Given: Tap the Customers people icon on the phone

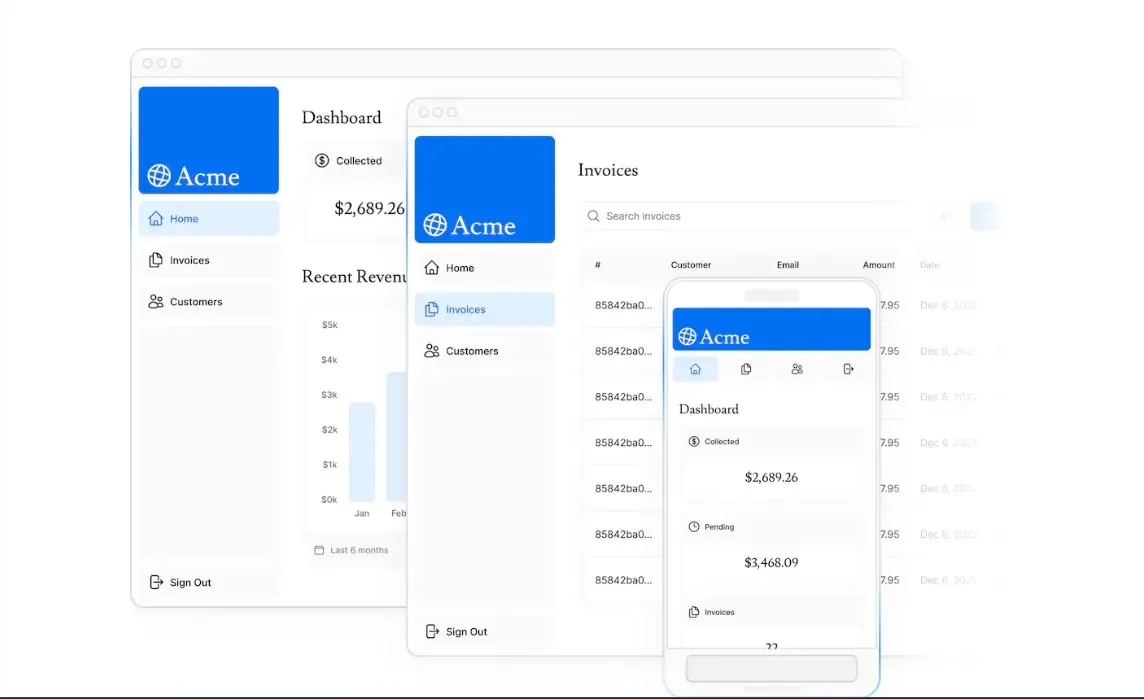Looking at the screenshot, I should pos(797,369).
